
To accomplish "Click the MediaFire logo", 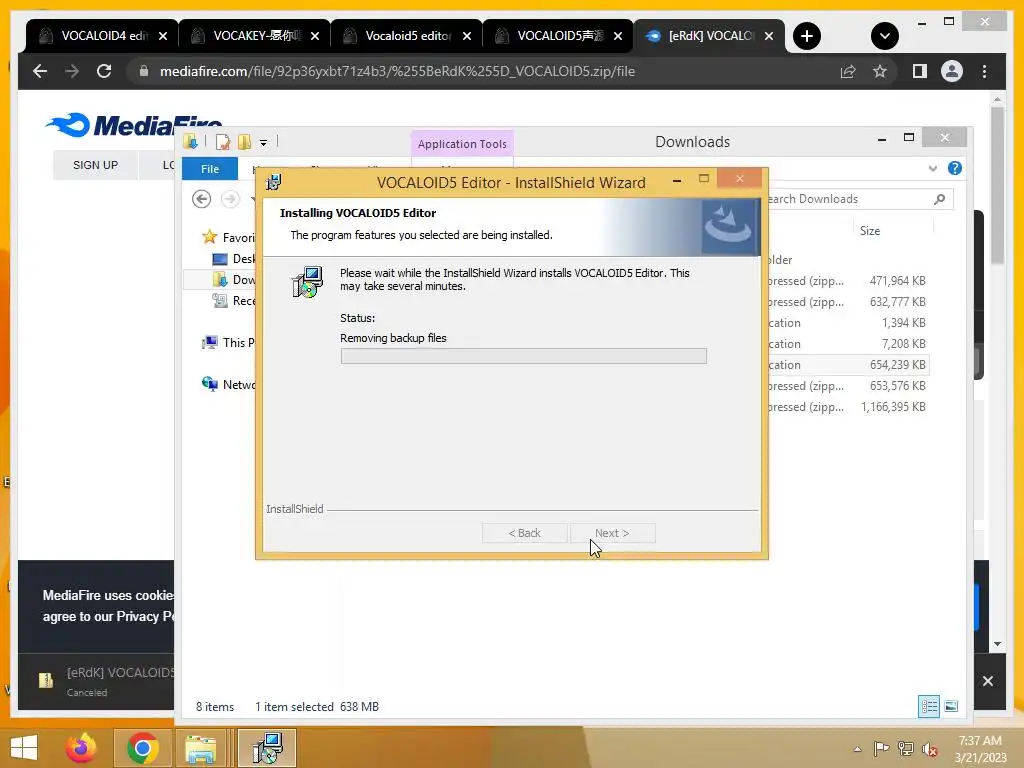I will coord(134,125).
